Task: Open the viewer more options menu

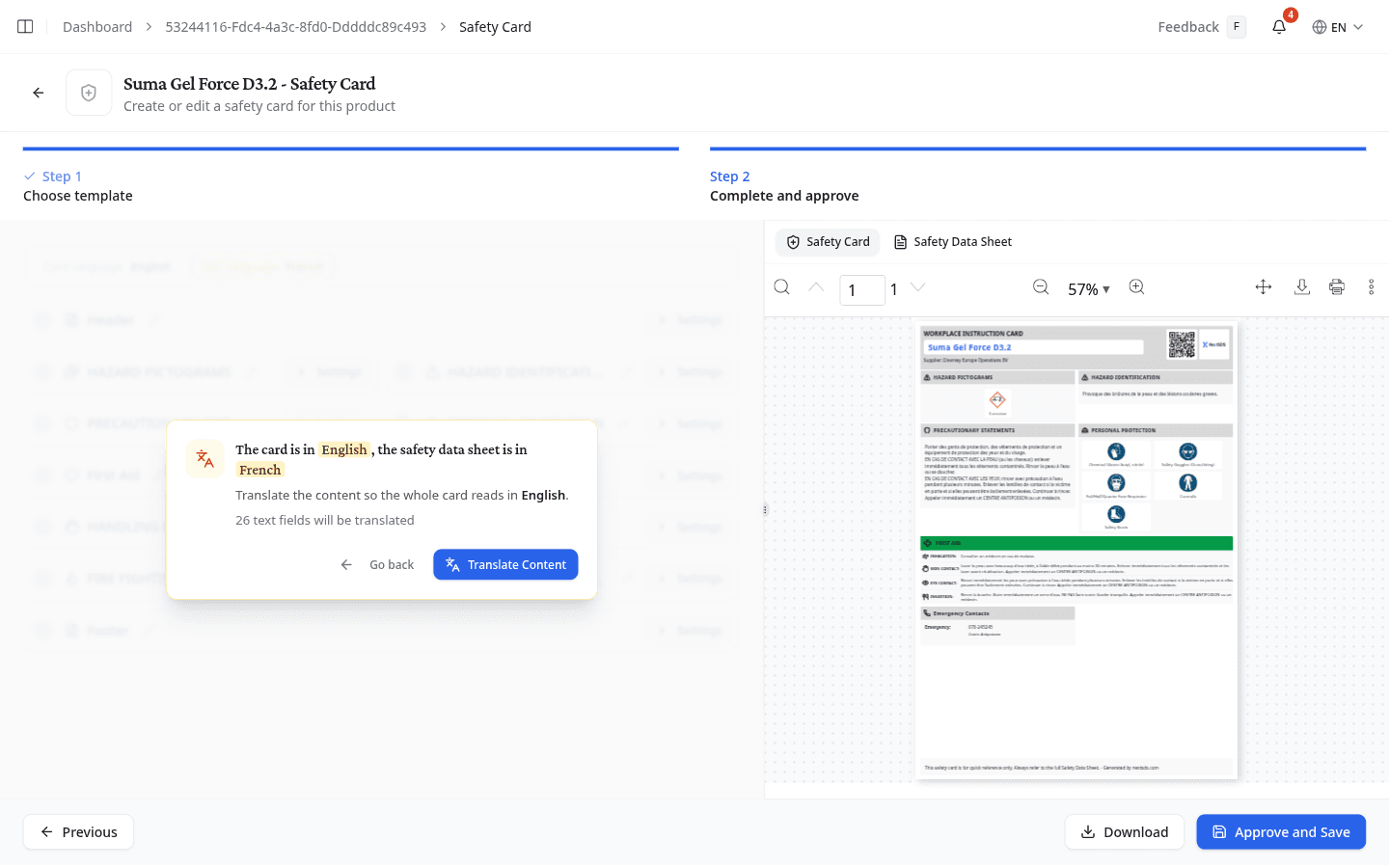Action: click(x=1371, y=287)
